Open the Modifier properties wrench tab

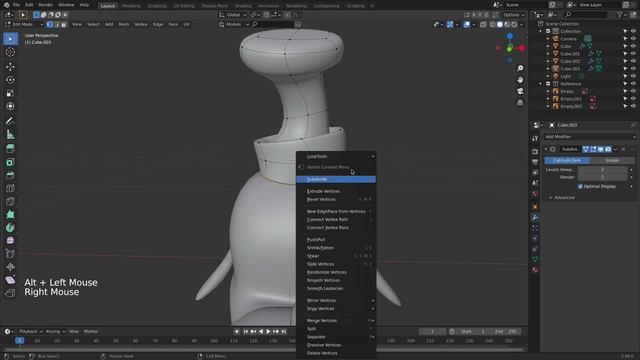(535, 218)
